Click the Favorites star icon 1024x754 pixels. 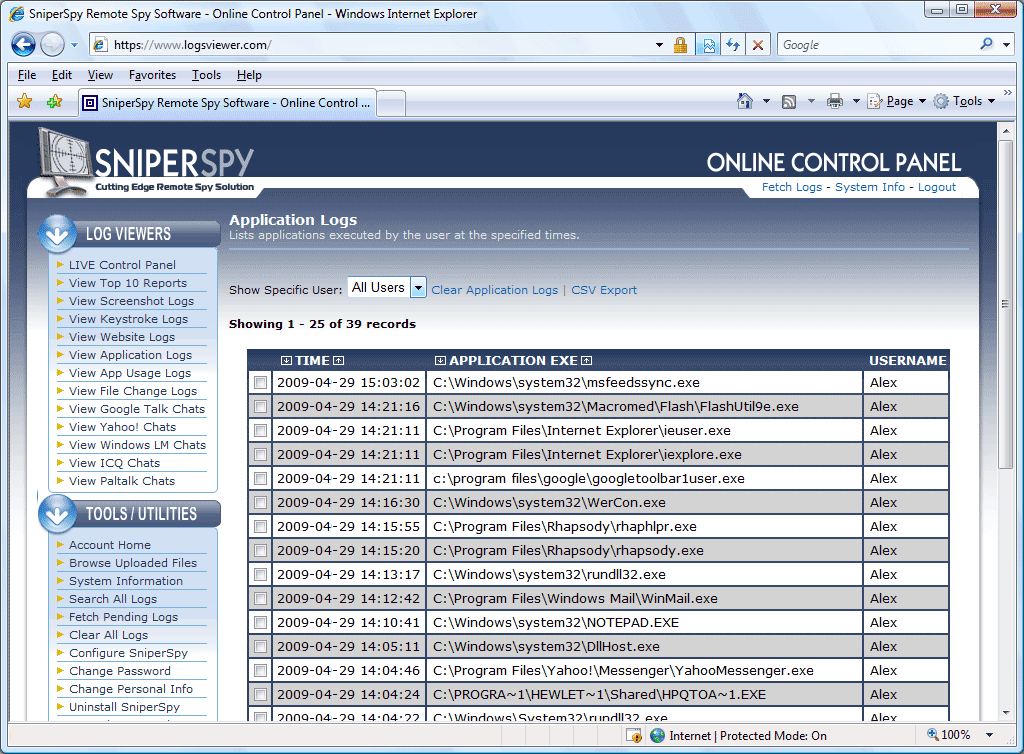(25, 101)
